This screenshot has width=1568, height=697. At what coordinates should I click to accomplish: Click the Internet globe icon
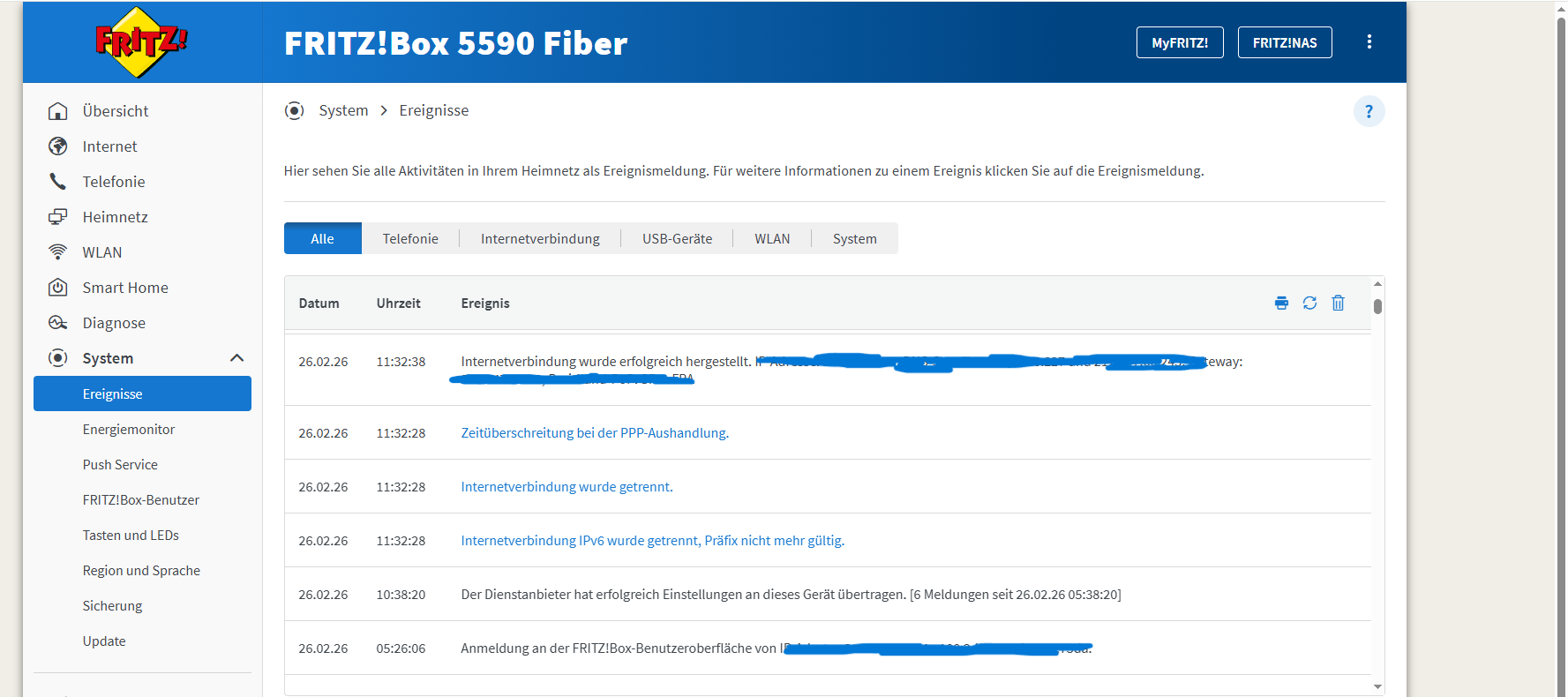58,146
